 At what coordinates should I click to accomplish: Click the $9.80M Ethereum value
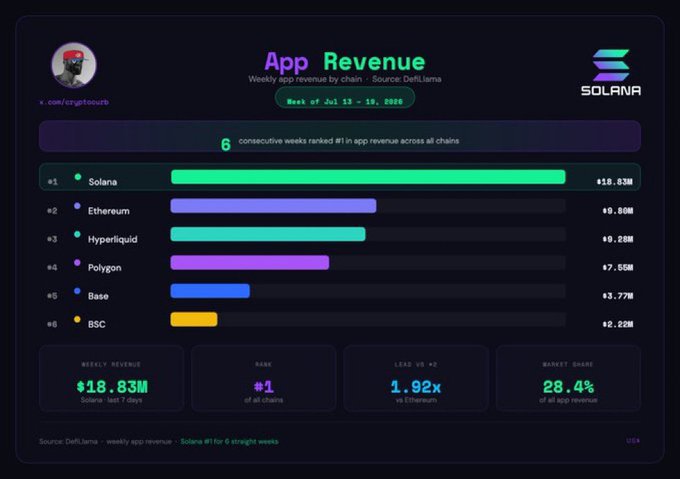[618, 211]
